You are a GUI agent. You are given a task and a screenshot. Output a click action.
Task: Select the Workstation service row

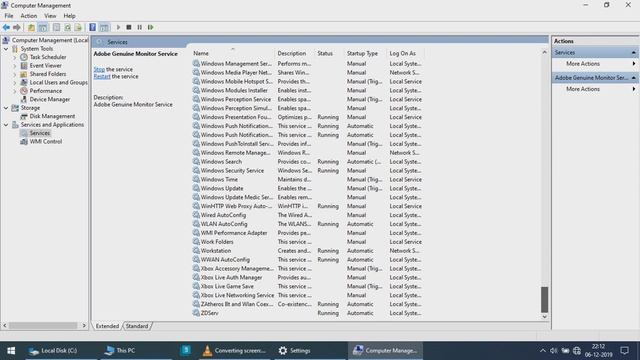pyautogui.click(x=307, y=251)
